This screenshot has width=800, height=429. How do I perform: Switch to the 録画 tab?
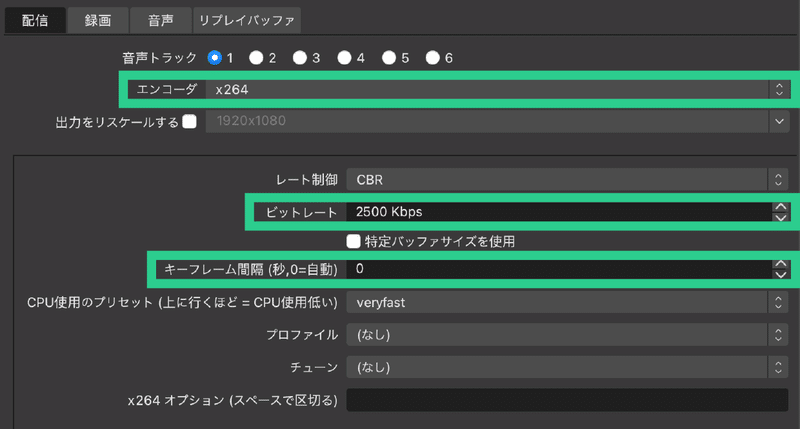point(97,20)
